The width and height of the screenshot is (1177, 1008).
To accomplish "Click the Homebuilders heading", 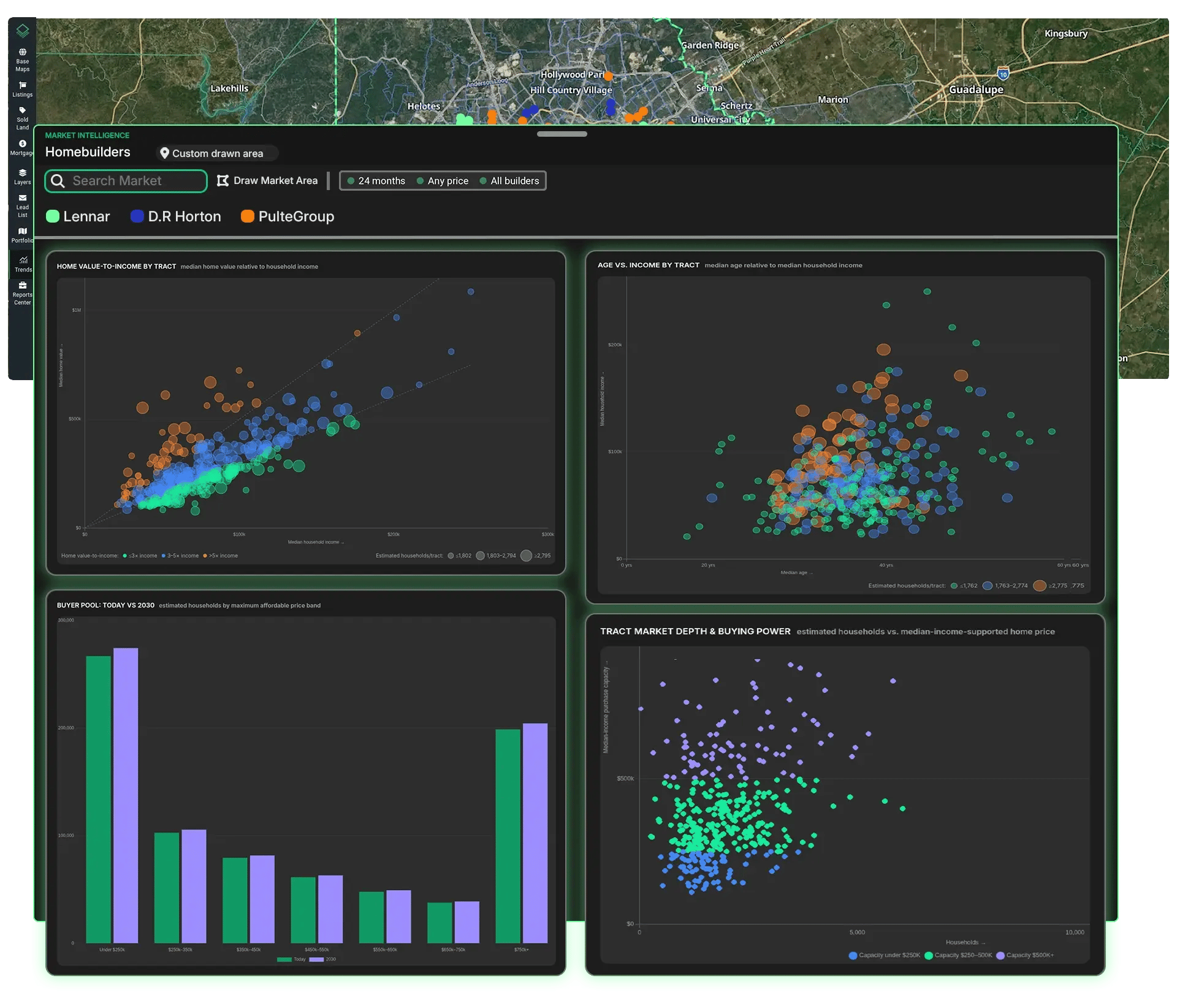I will coord(88,152).
